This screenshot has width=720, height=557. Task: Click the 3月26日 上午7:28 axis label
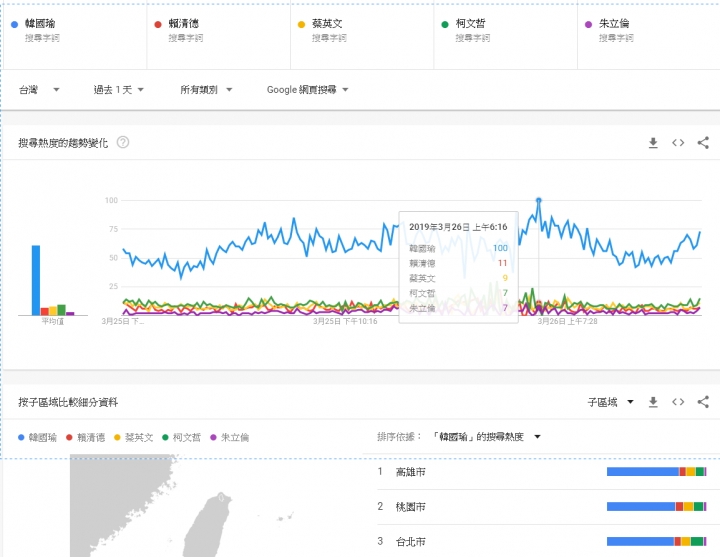pyautogui.click(x=568, y=321)
